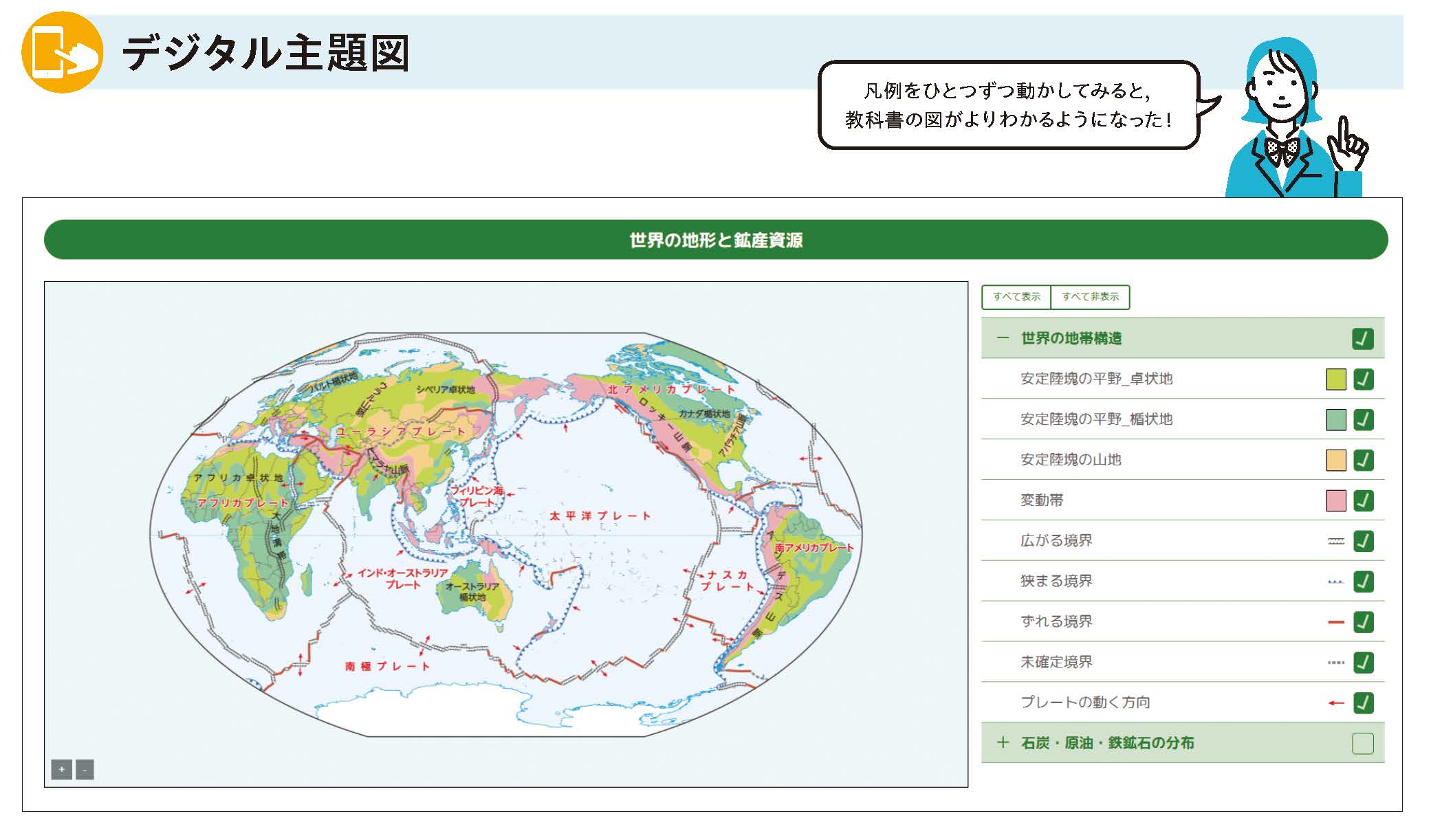Image resolution: width=1453 pixels, height=840 pixels.
Task: Click the orange tablet touch icon
Action: (62, 52)
